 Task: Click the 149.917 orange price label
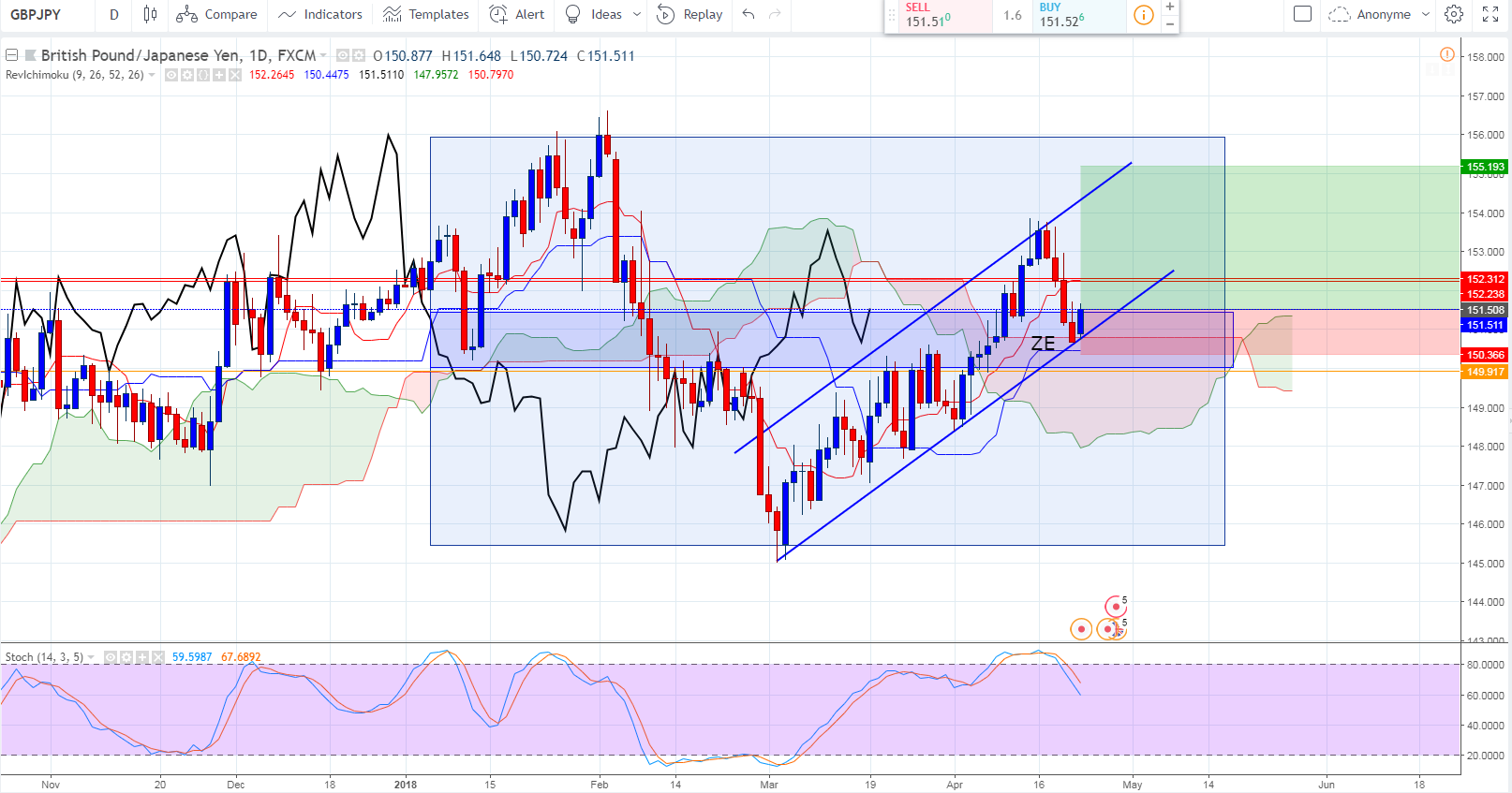click(1485, 372)
